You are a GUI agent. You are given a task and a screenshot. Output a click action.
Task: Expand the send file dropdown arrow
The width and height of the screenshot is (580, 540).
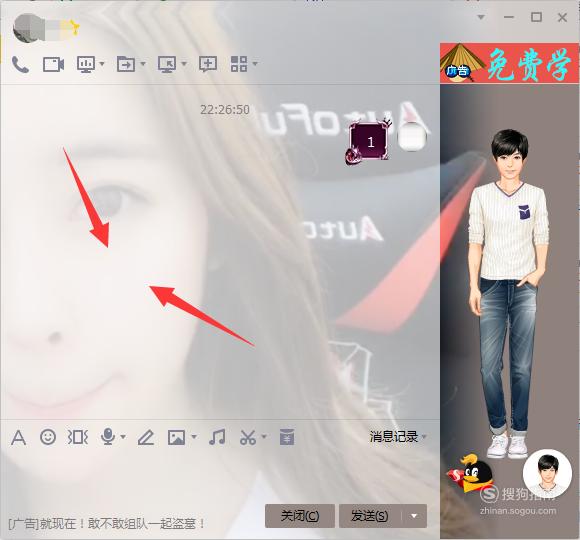coord(143,64)
